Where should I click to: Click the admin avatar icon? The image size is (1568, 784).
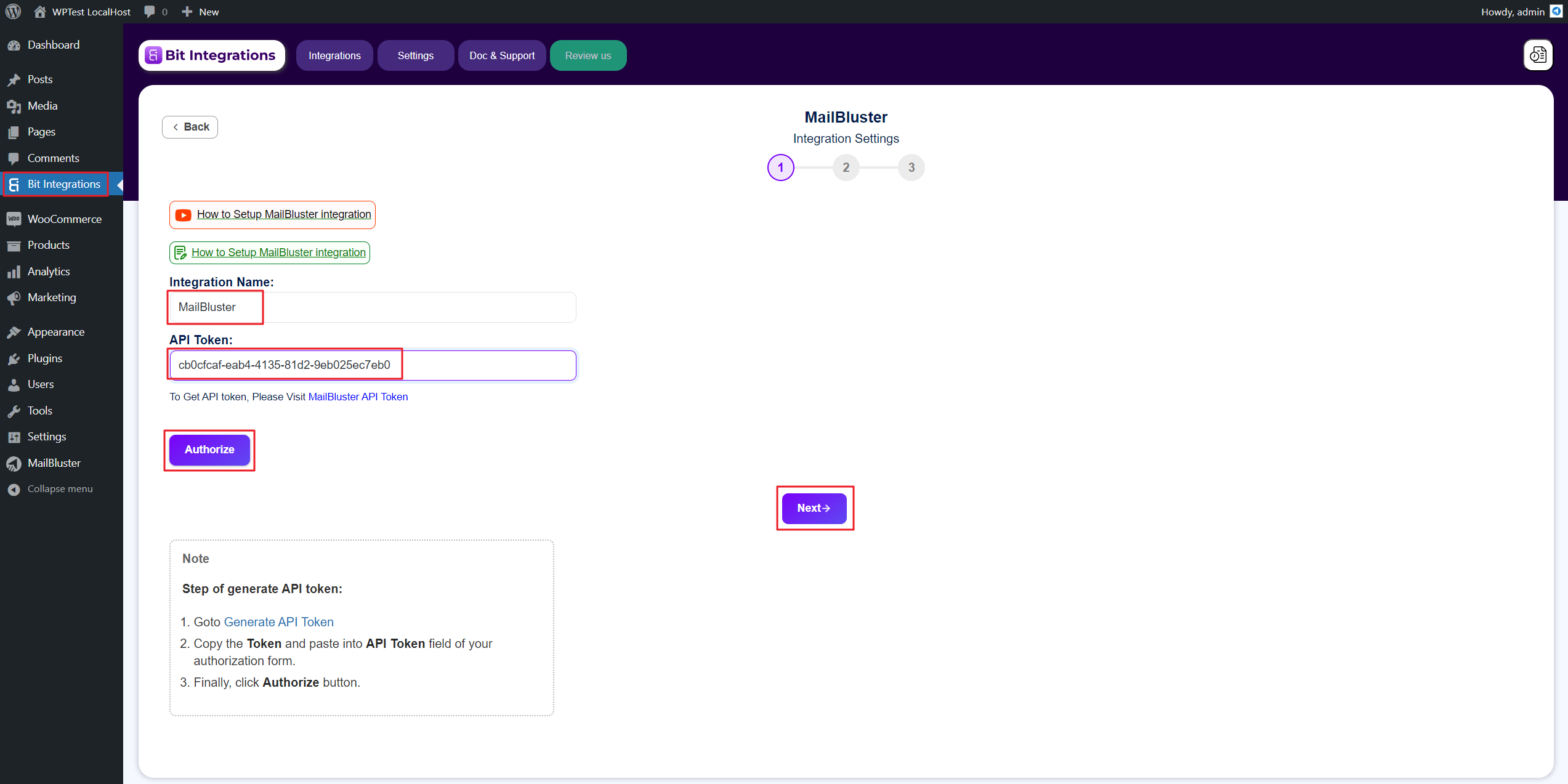(x=1556, y=12)
